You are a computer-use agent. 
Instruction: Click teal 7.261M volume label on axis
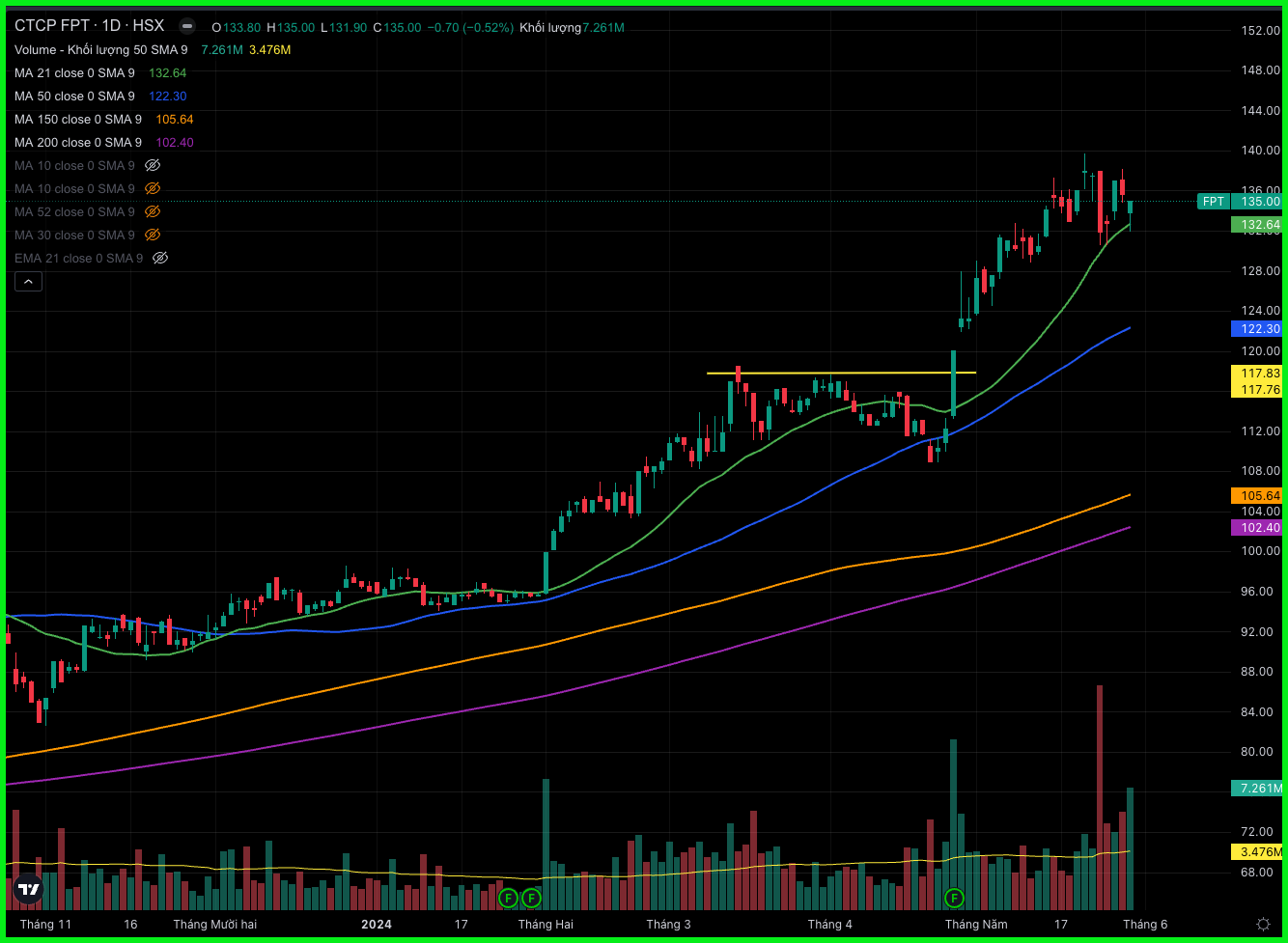tap(1258, 789)
